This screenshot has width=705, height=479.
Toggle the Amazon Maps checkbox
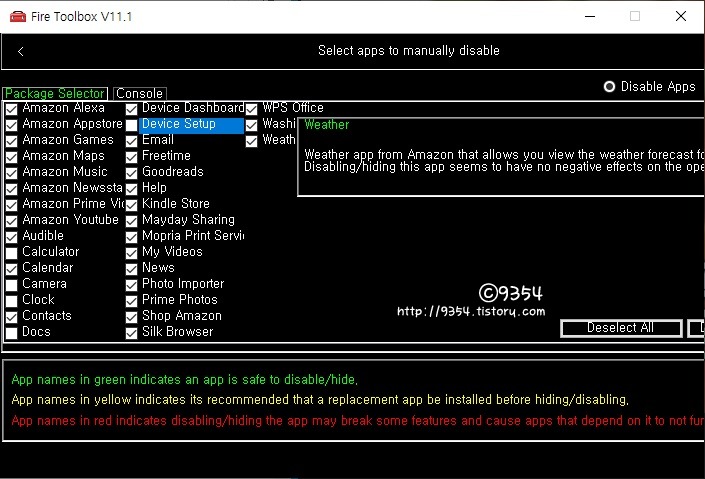click(x=12, y=157)
